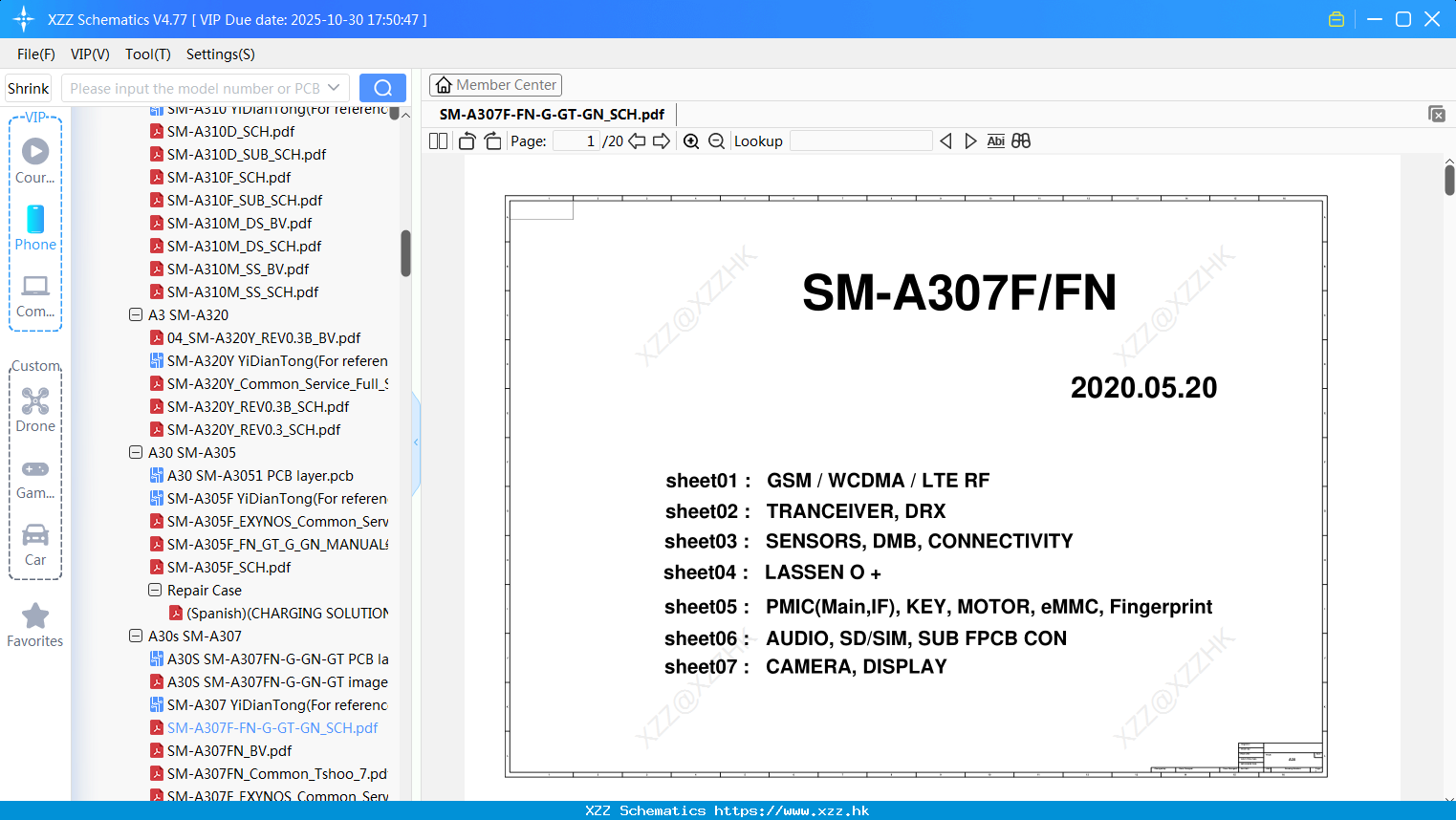Collapse the A30s SM-A307 folder
The image size is (1456, 820).
pyautogui.click(x=136, y=636)
